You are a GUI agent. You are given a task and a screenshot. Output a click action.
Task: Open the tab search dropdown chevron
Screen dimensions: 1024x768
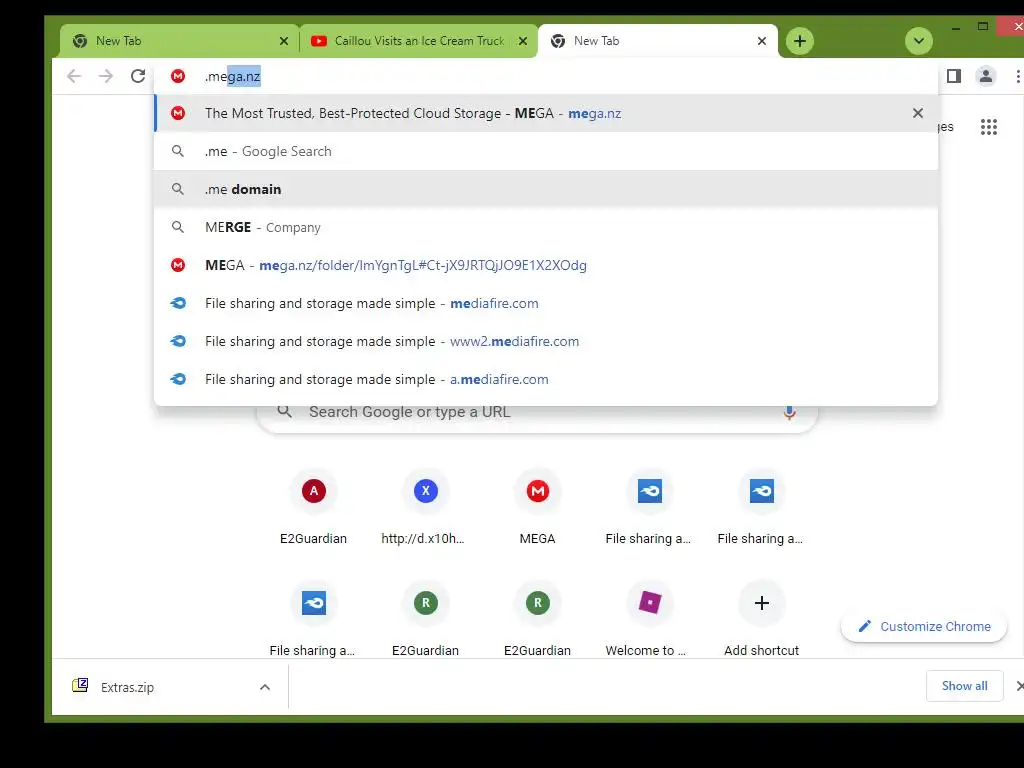click(919, 41)
